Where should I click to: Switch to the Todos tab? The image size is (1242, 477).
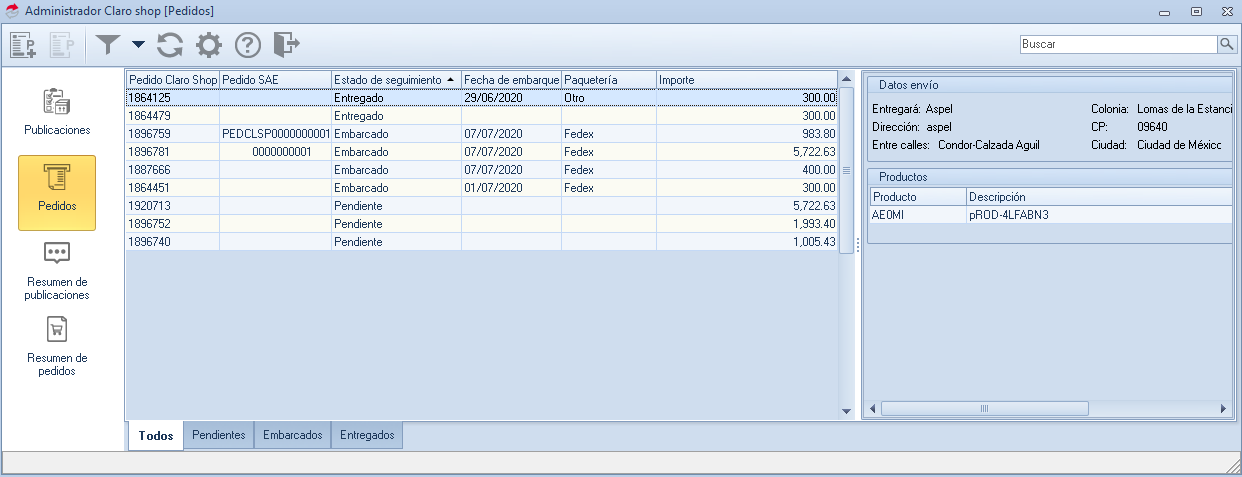156,436
